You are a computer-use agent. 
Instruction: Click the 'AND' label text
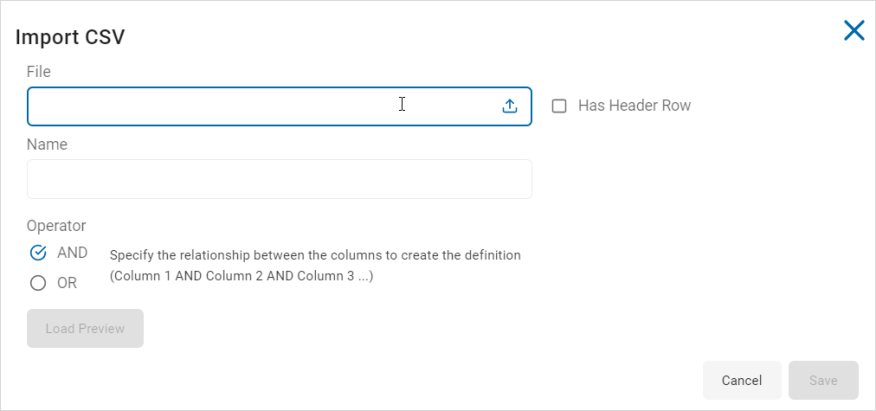73,253
